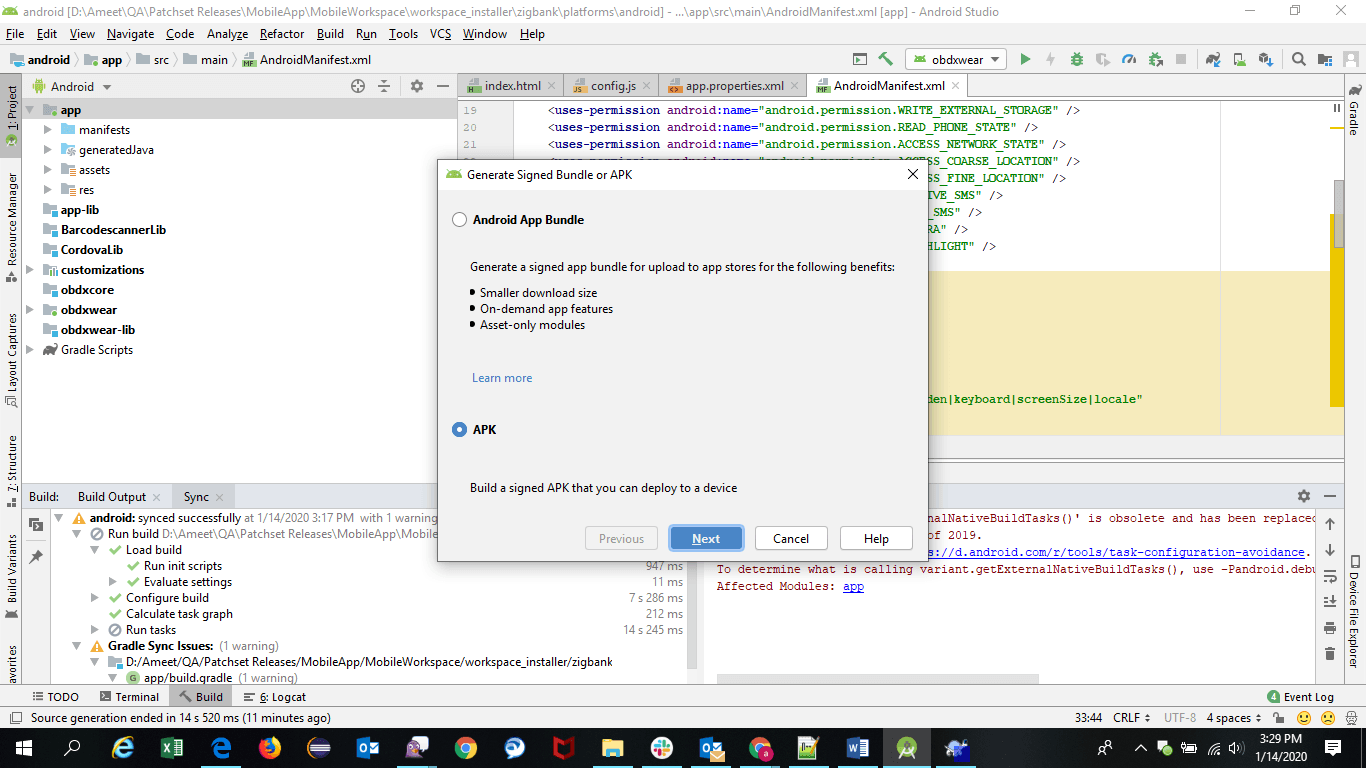Click the Search Everywhere magnifier icon

coord(1299,59)
